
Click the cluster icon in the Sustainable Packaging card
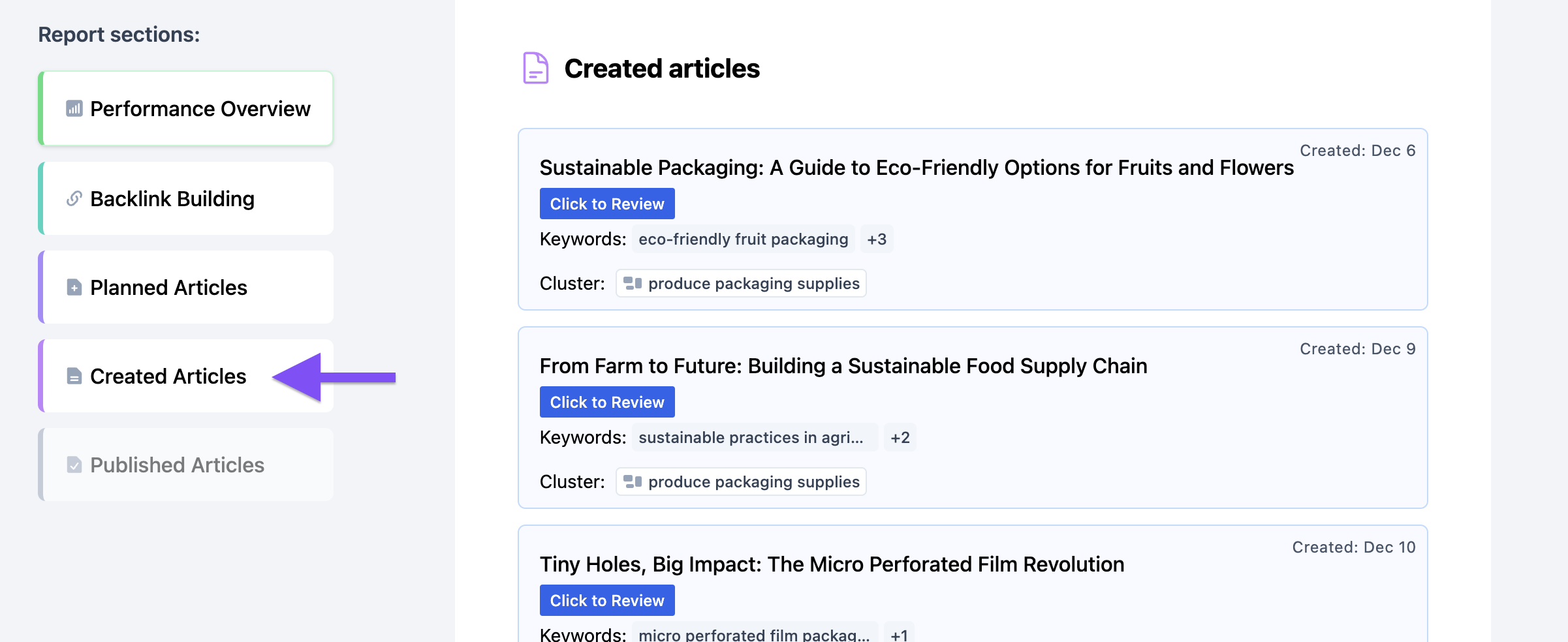click(632, 283)
